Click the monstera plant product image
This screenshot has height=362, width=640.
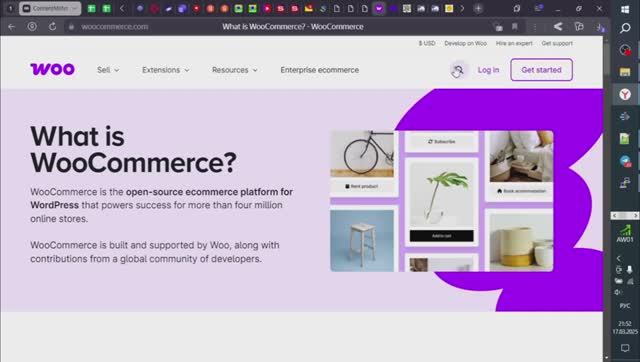[442, 195]
